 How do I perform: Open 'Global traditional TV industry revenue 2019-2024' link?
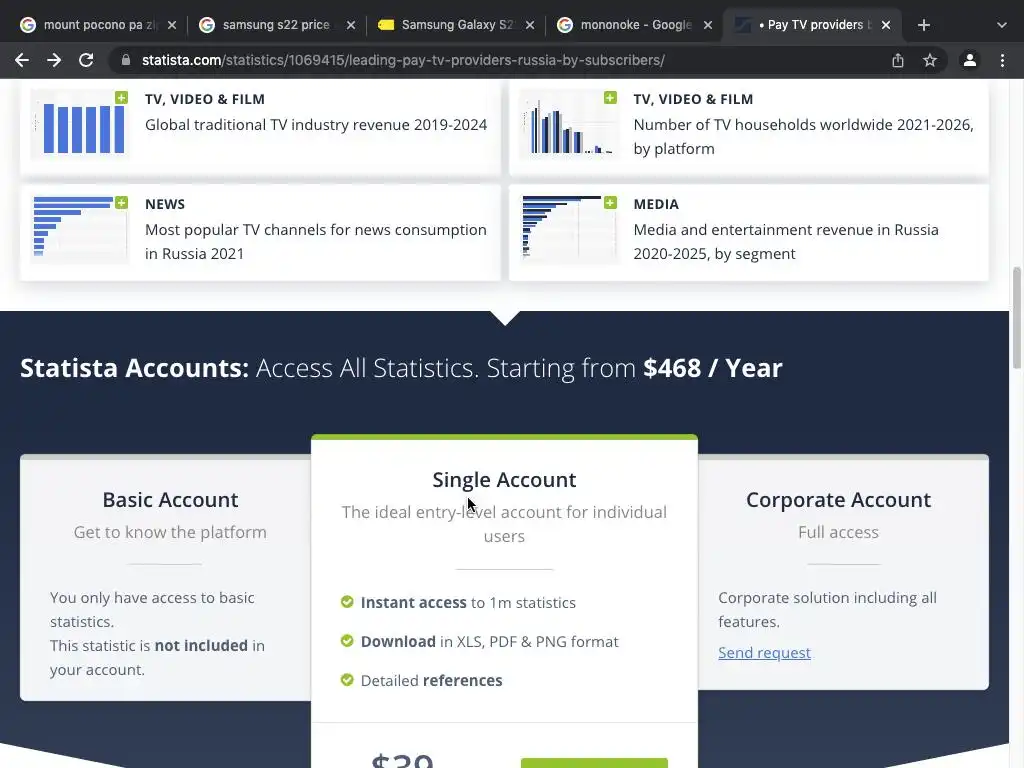[316, 125]
